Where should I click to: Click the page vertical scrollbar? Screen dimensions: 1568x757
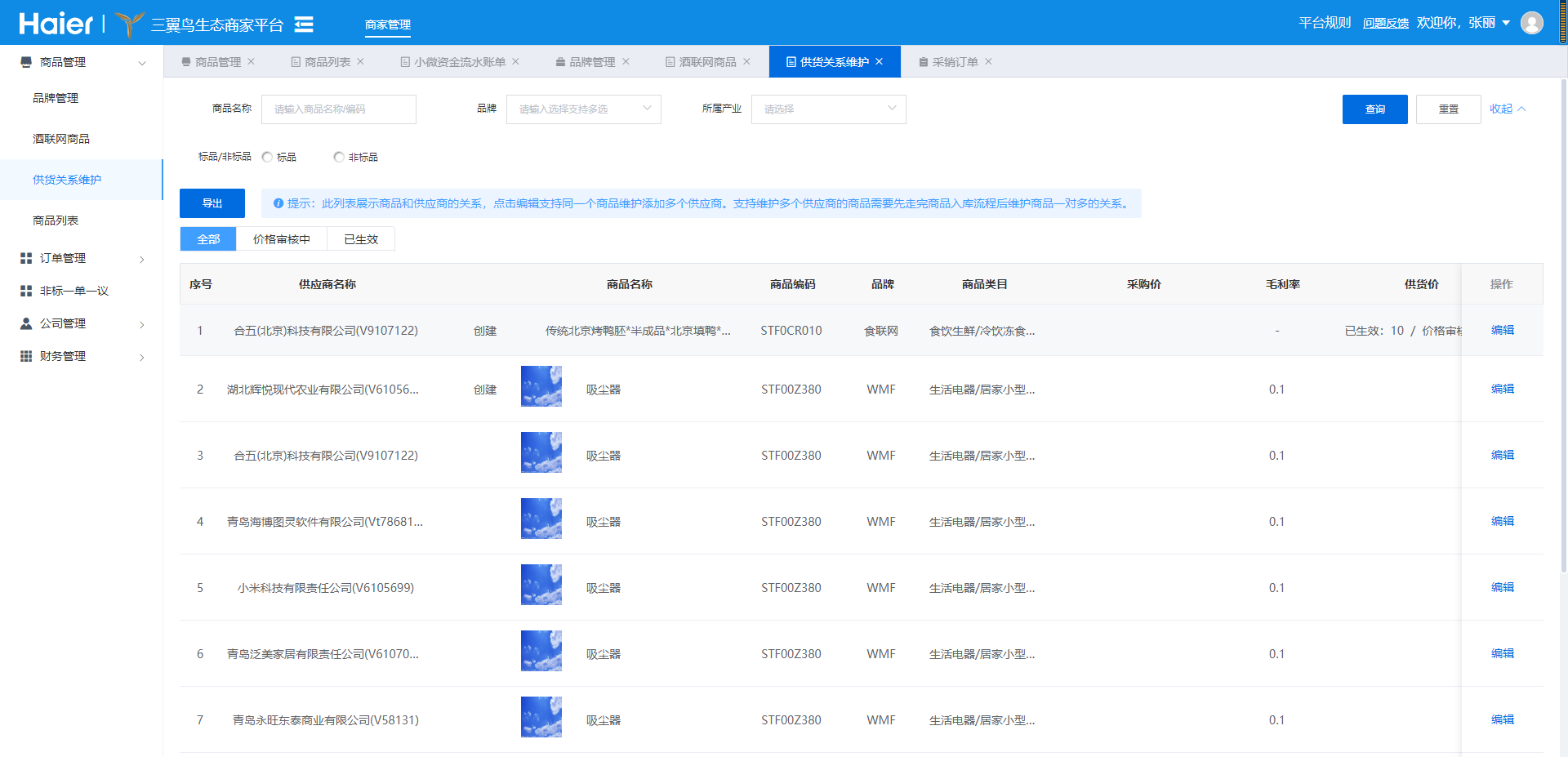[1563, 327]
